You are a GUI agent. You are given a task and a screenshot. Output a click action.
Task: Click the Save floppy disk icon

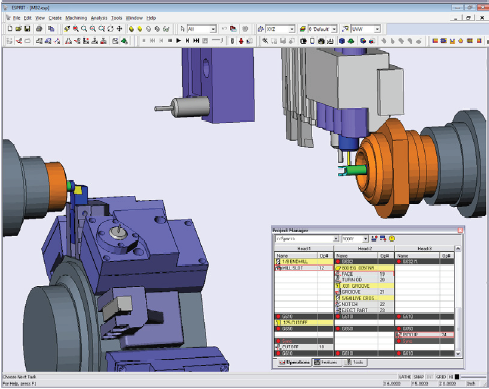click(x=27, y=29)
